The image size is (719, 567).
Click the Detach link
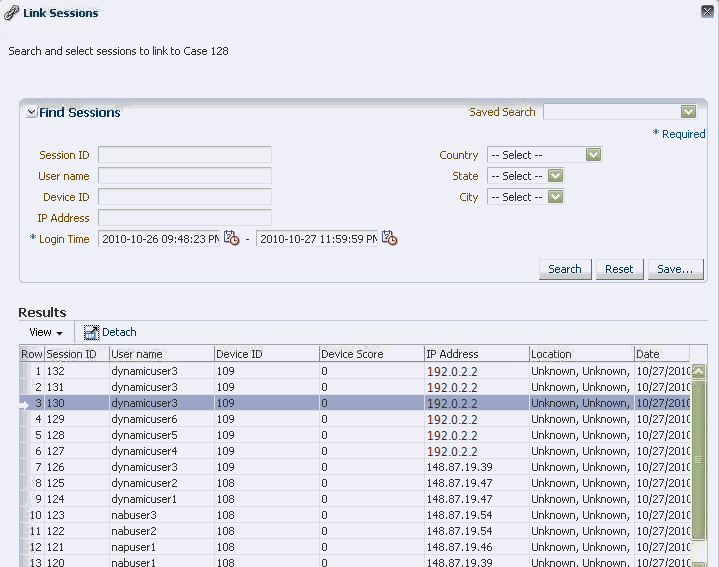pos(119,332)
